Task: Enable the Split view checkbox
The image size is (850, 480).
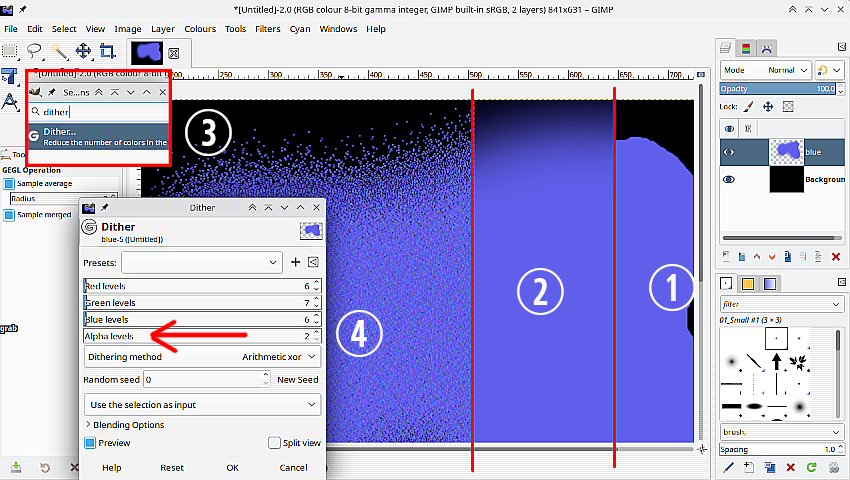Action: (274, 443)
